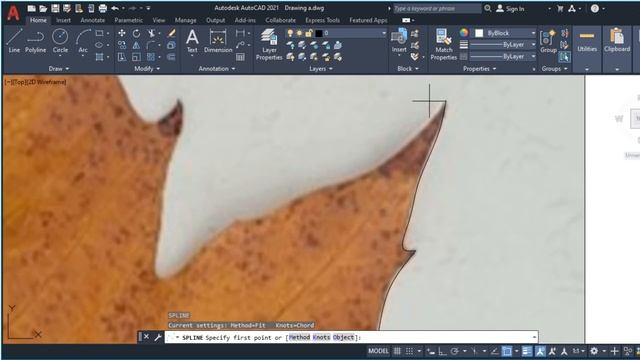Click the shopping cart icon in title bar

click(x=560, y=8)
